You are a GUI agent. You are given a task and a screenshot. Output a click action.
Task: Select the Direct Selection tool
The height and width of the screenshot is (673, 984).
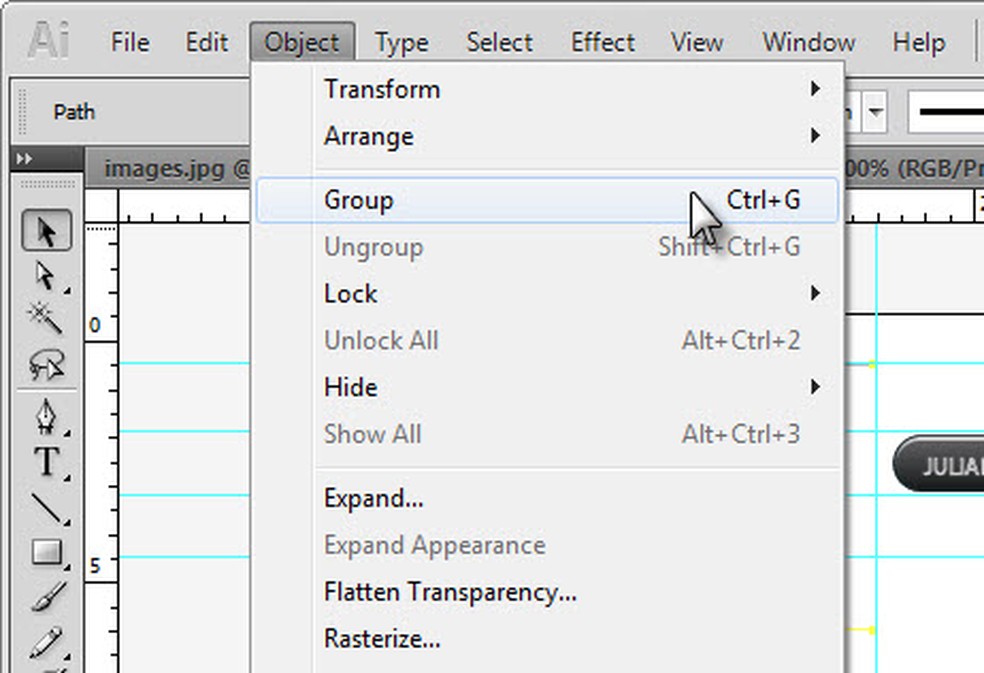[46, 275]
